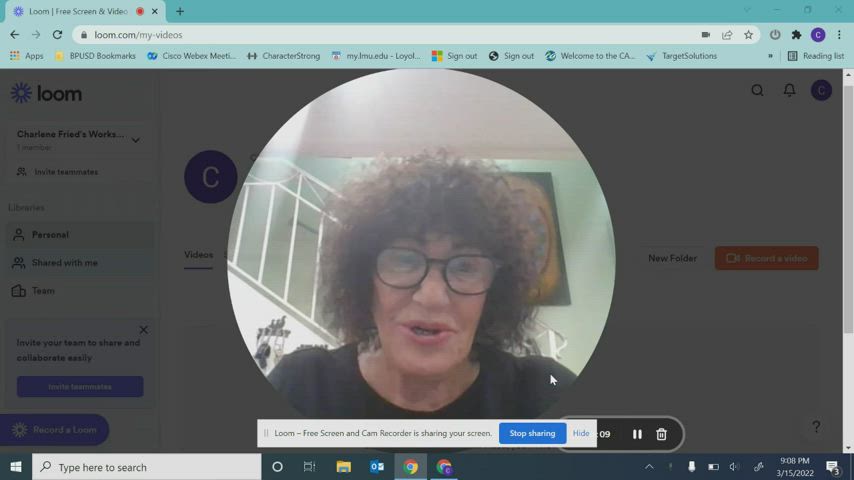Image resolution: width=854 pixels, height=480 pixels.
Task: Open Chrome extensions puzzle icon
Action: (796, 35)
